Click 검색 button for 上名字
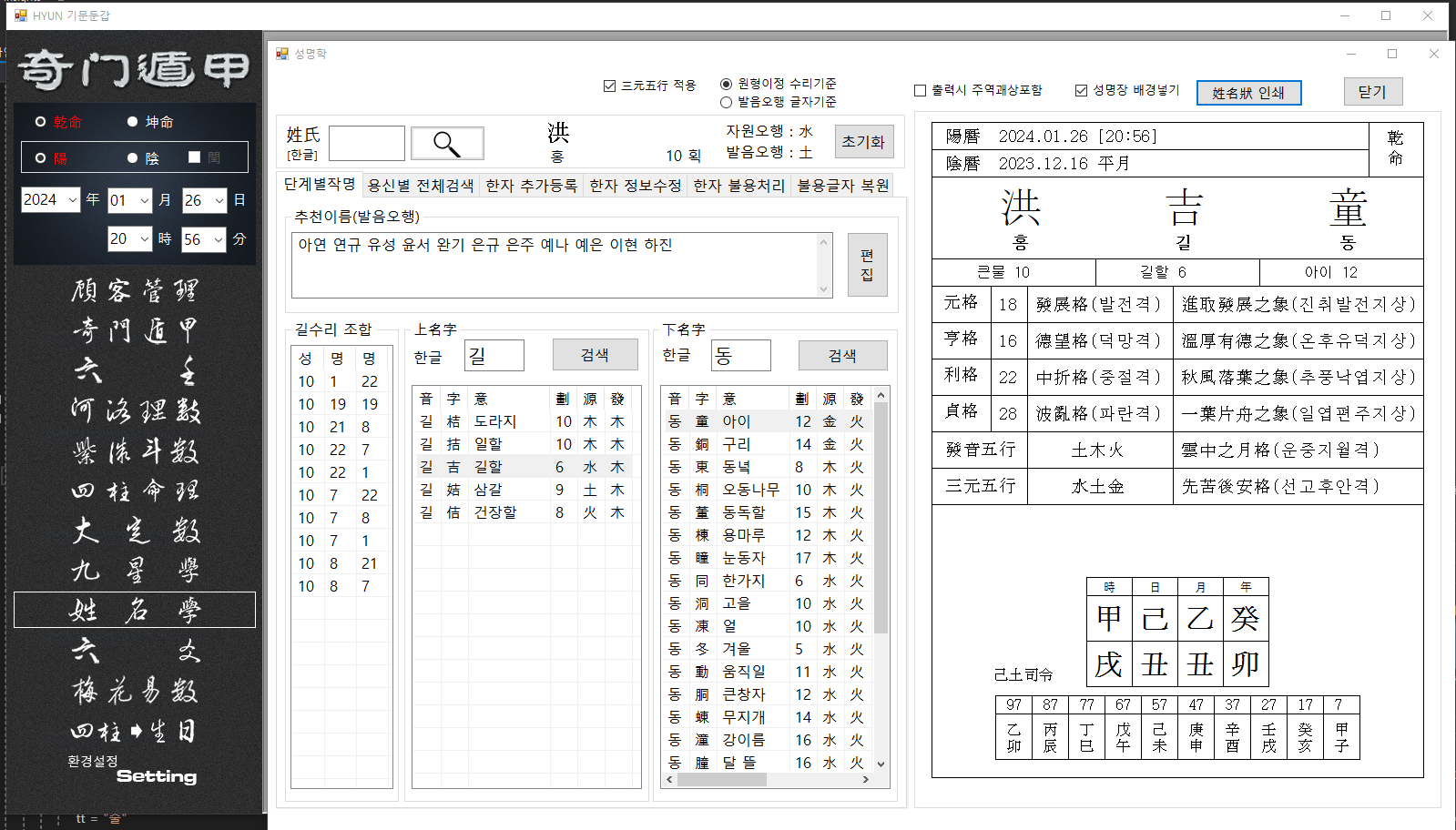 pyautogui.click(x=595, y=355)
